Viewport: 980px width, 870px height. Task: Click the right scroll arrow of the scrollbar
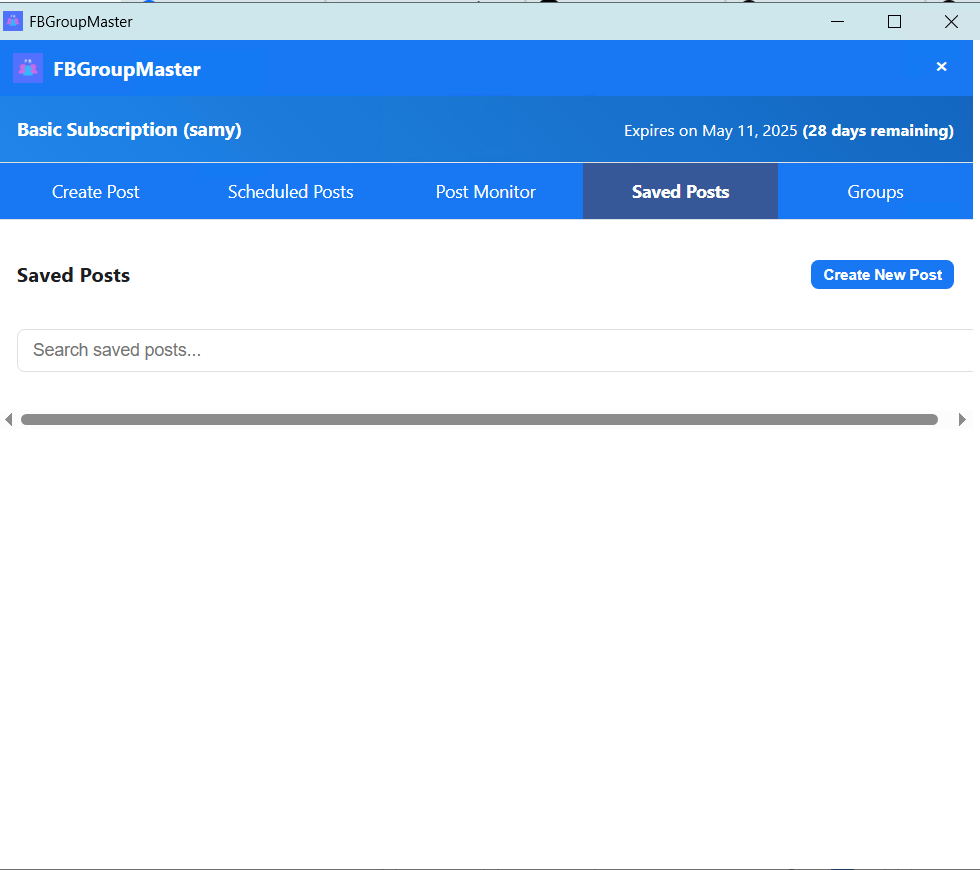[962, 419]
